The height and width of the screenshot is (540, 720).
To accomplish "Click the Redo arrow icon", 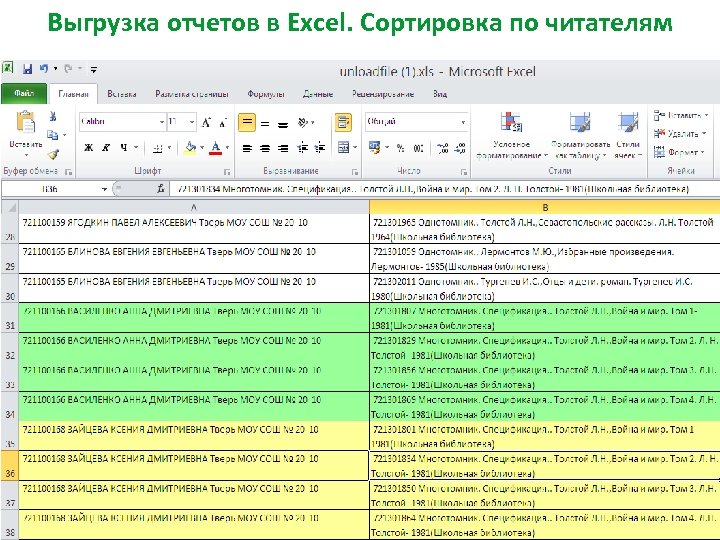I will [x=68, y=69].
